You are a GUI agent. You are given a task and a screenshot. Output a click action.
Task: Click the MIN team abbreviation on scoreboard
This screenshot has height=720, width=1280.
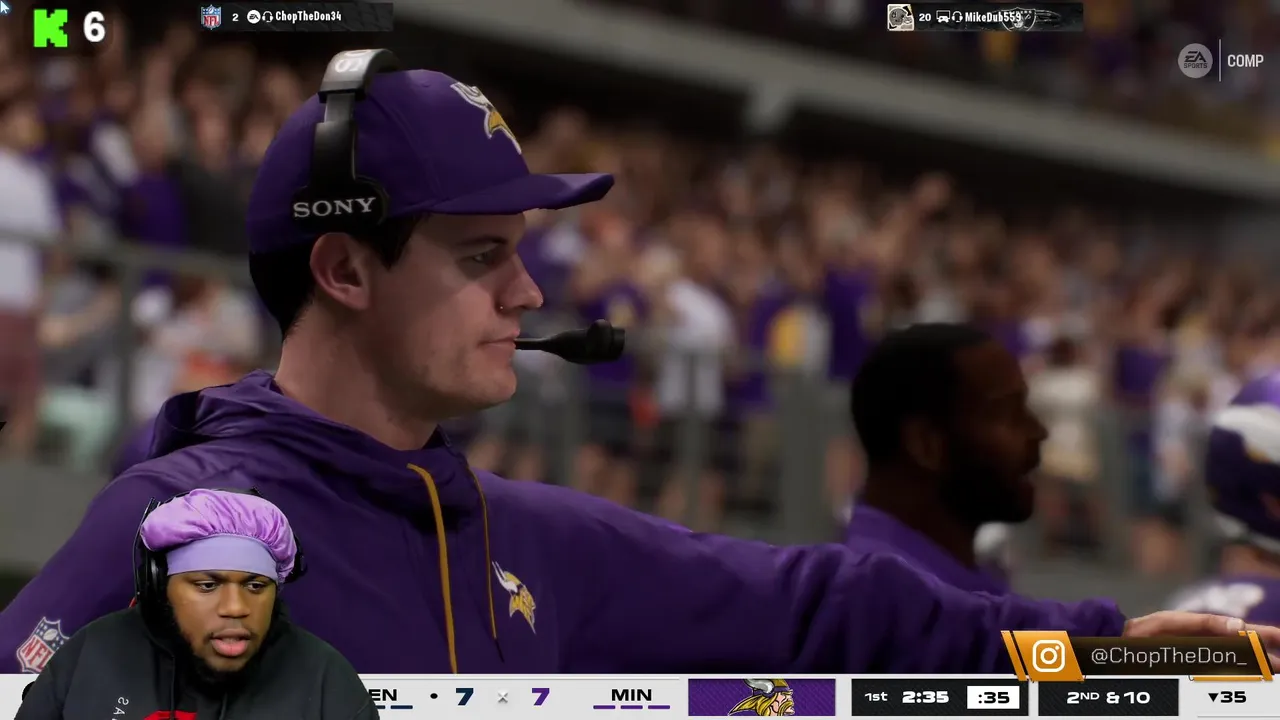pyautogui.click(x=631, y=696)
